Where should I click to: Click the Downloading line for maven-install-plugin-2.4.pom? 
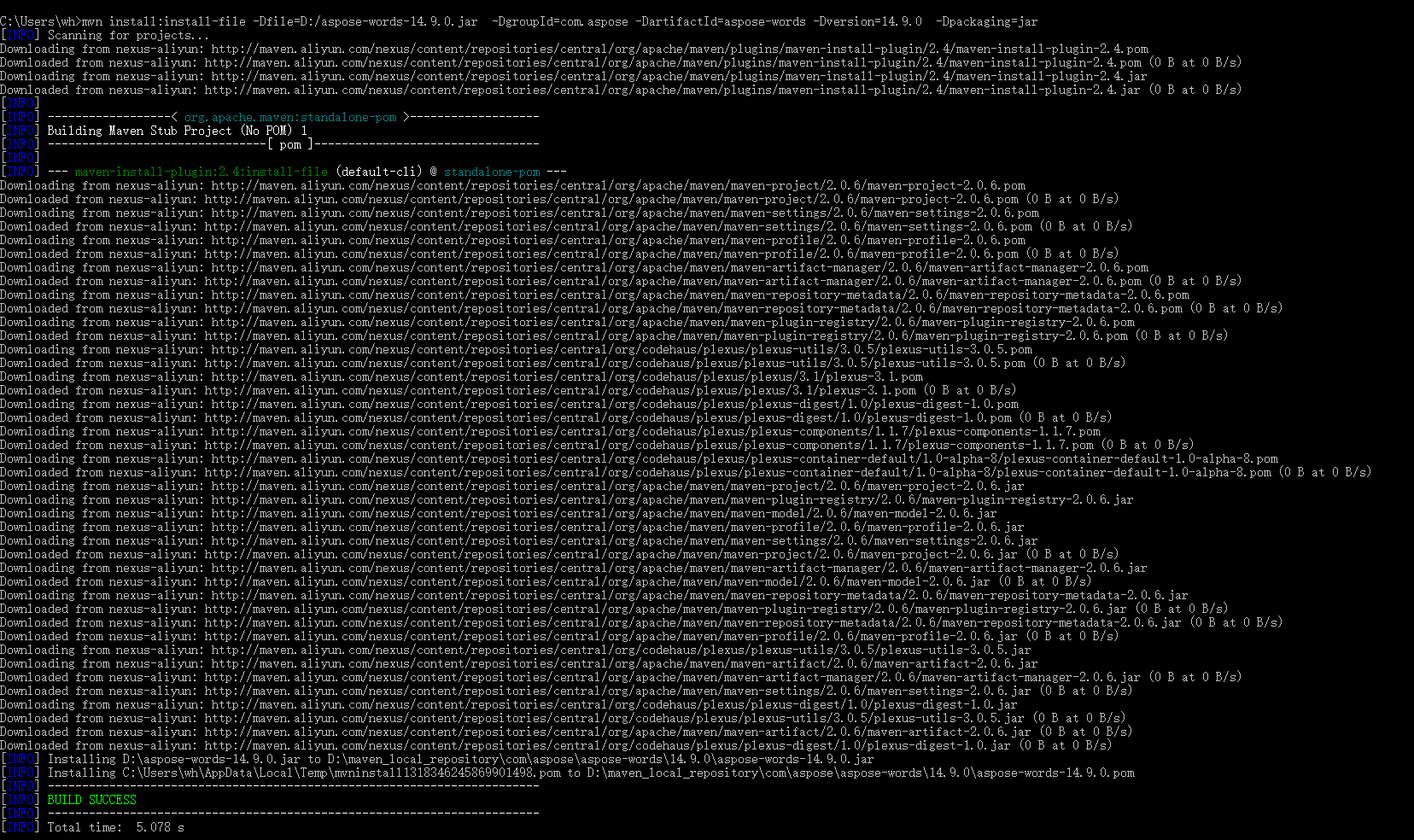click(574, 49)
